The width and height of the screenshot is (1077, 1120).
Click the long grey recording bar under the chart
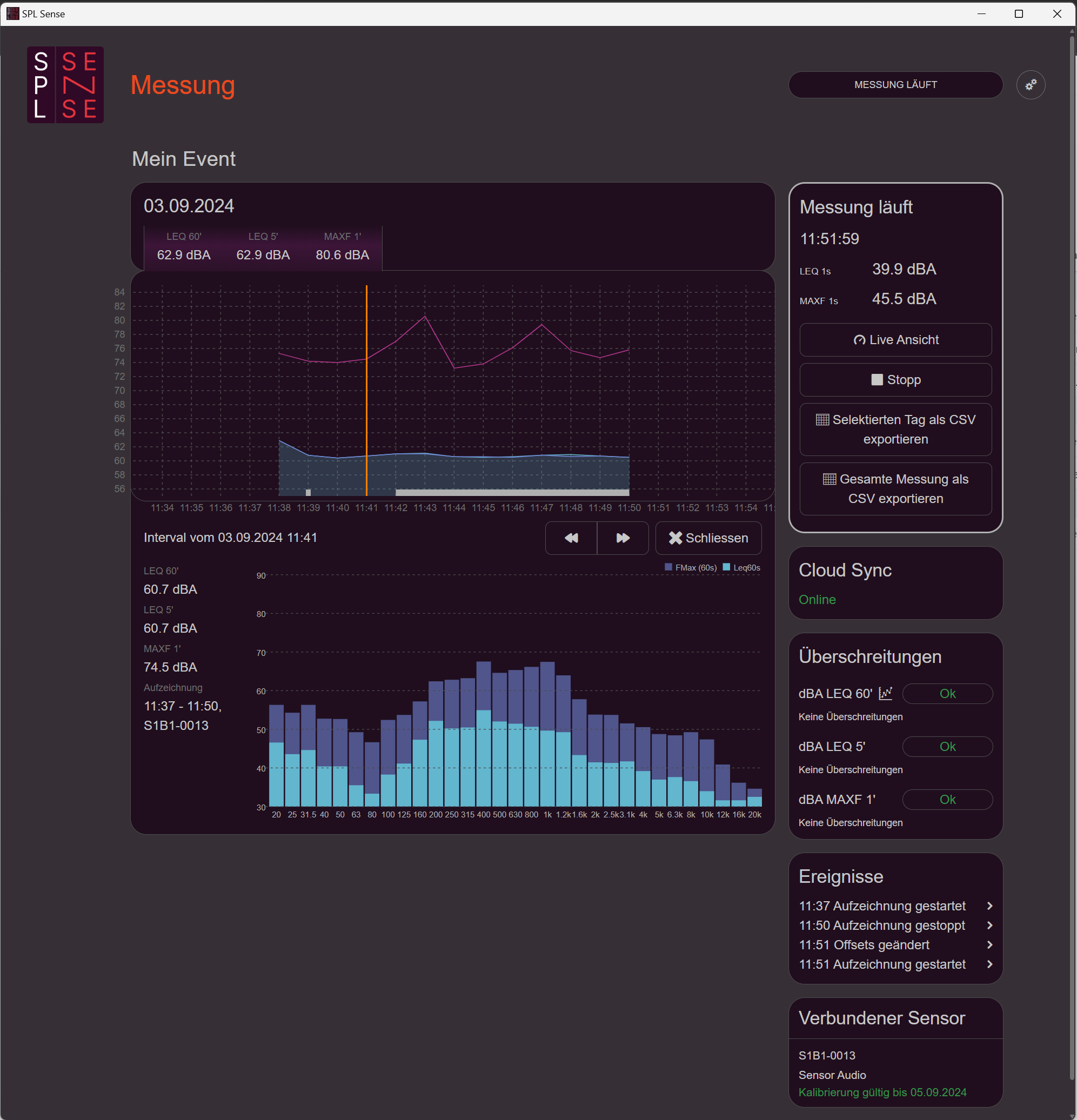pyautogui.click(x=512, y=492)
